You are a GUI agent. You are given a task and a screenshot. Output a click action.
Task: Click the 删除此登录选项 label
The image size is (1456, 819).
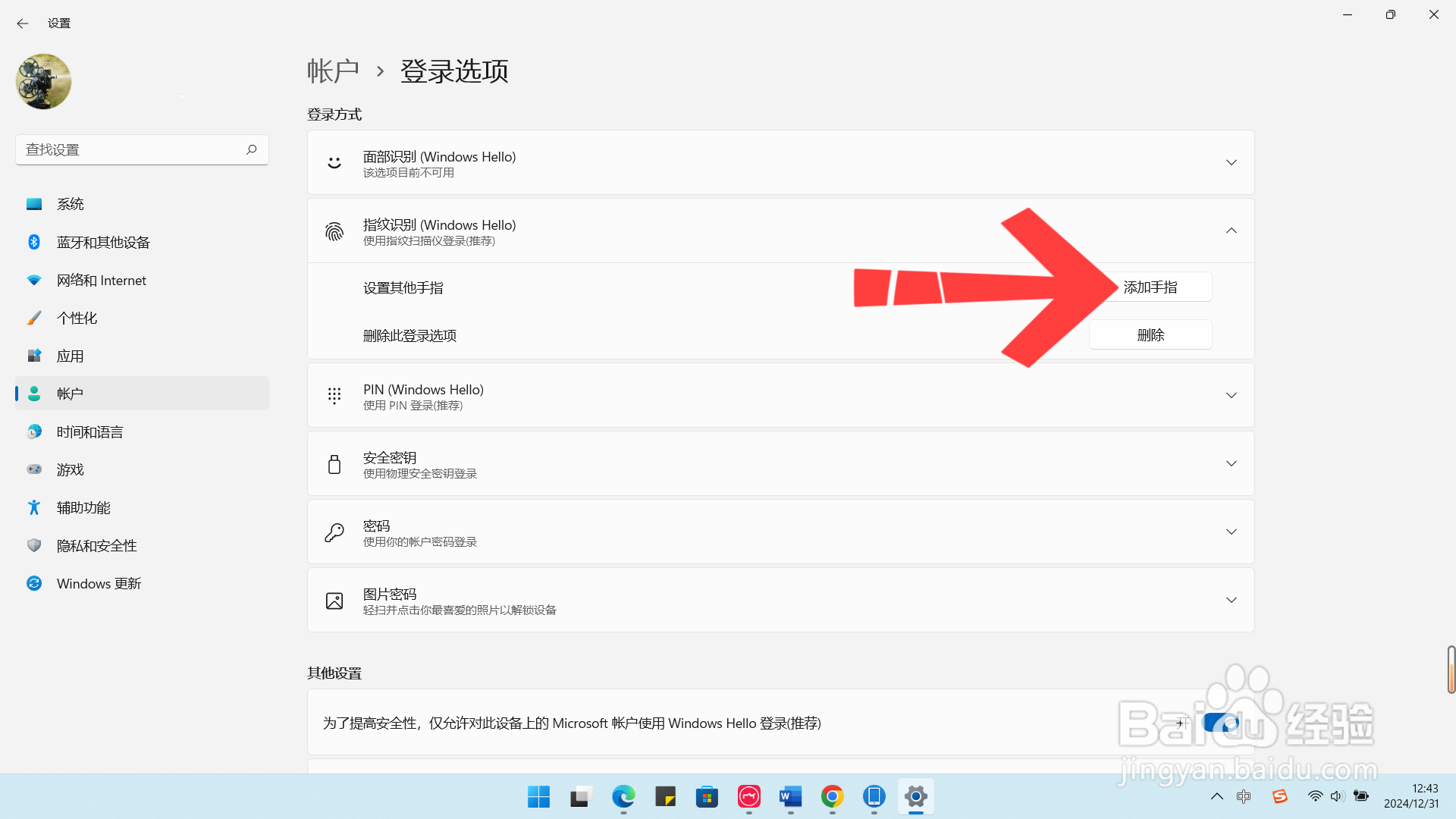pos(409,336)
